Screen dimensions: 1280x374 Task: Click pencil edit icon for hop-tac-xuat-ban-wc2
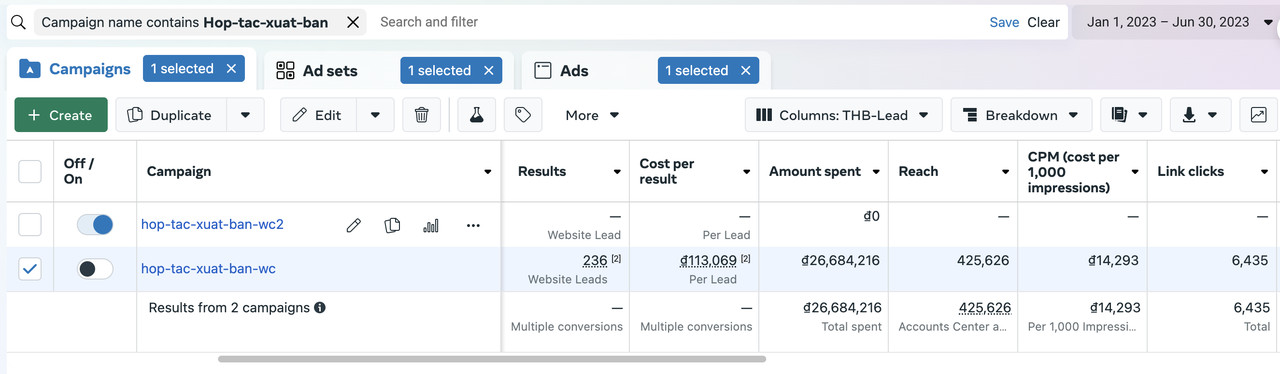pyautogui.click(x=353, y=226)
